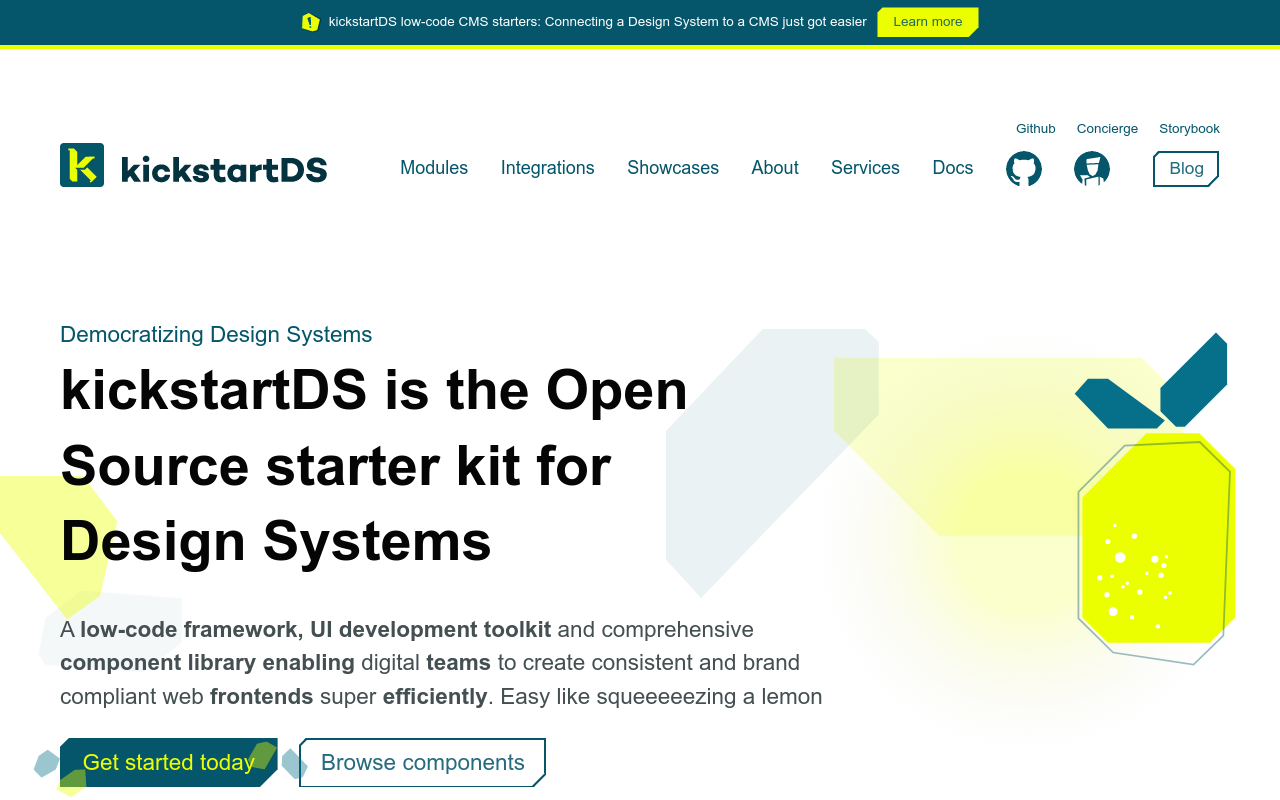Click the kickstartDS logo in header

click(194, 165)
